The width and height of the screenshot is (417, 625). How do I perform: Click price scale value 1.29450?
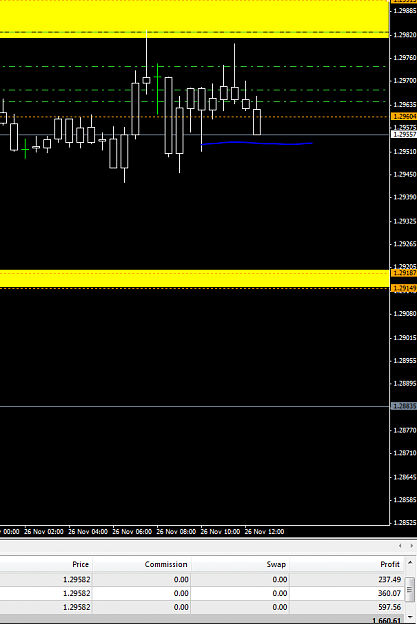(405, 174)
